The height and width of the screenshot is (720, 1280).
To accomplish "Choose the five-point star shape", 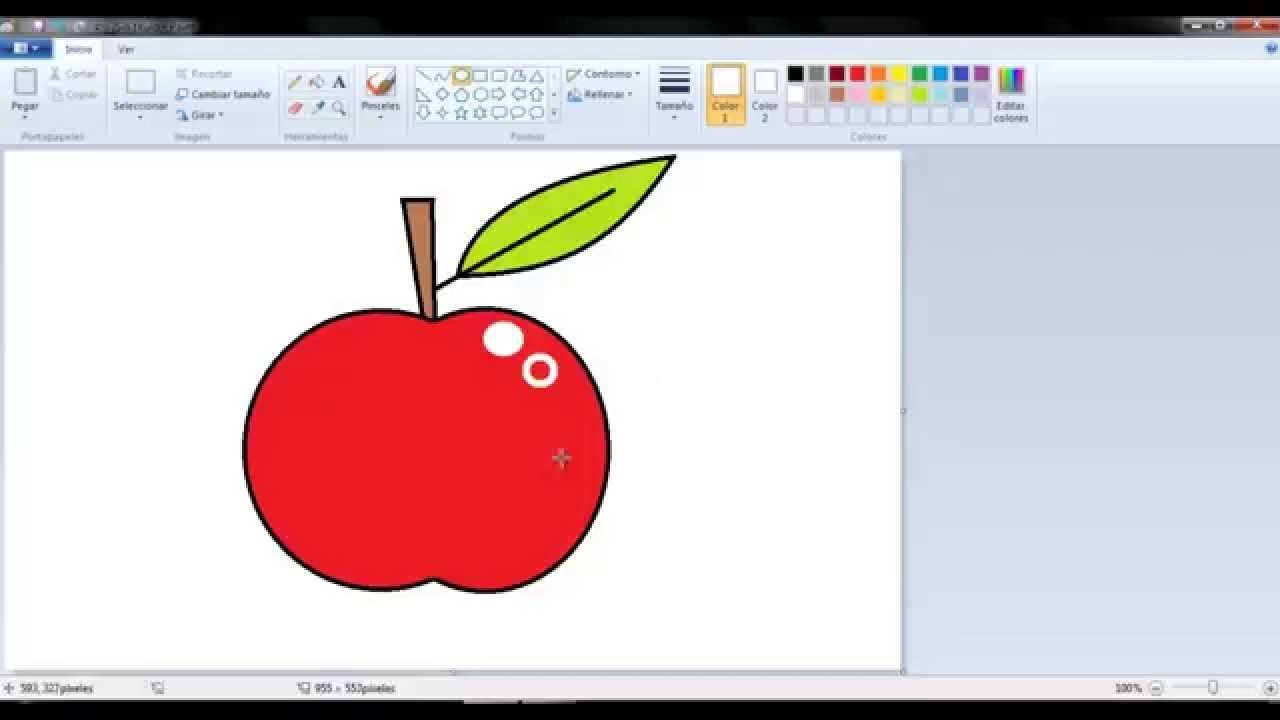I will (x=461, y=113).
